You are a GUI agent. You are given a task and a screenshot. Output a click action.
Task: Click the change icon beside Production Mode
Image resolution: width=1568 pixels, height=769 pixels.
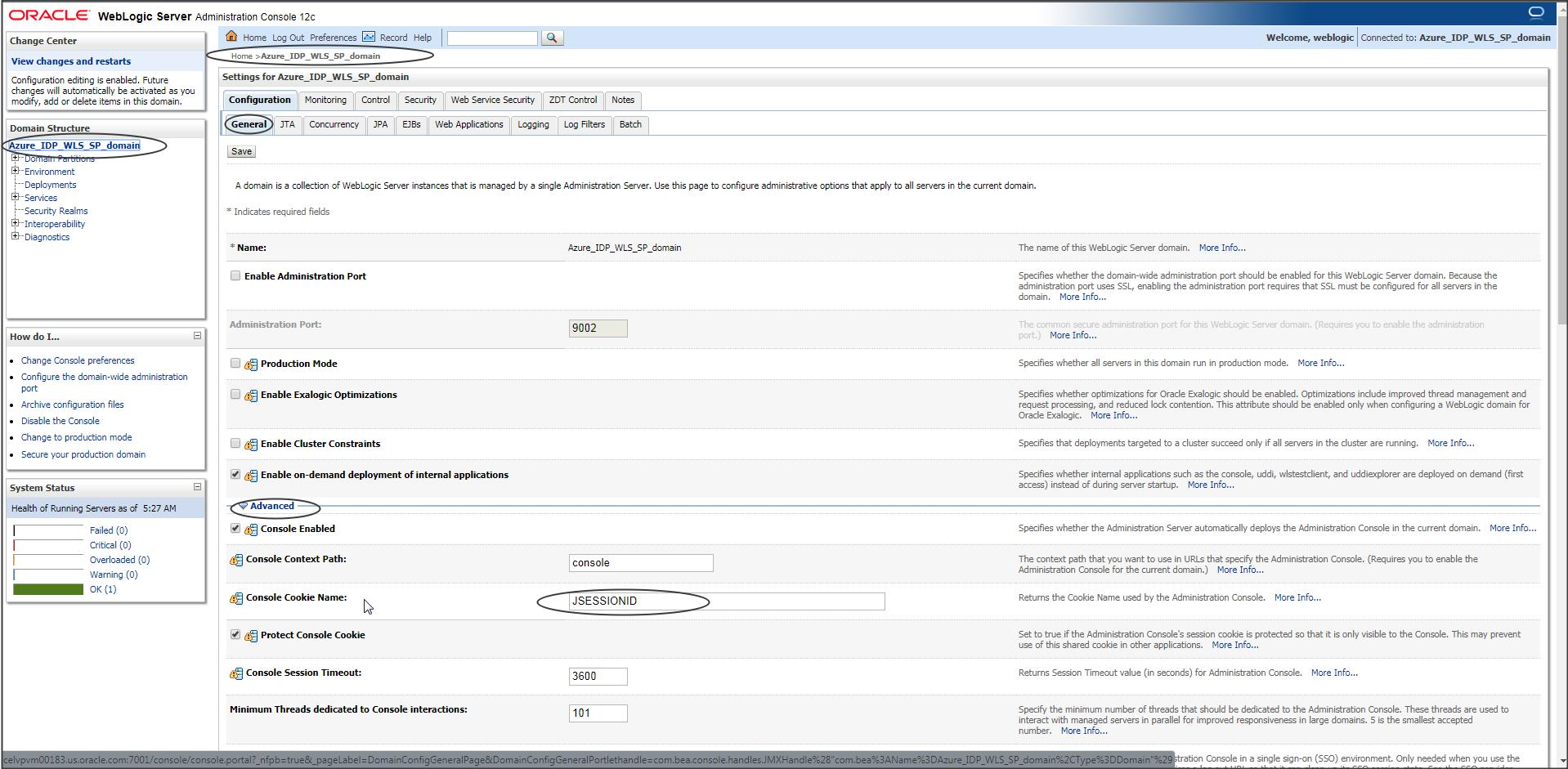[251, 364]
